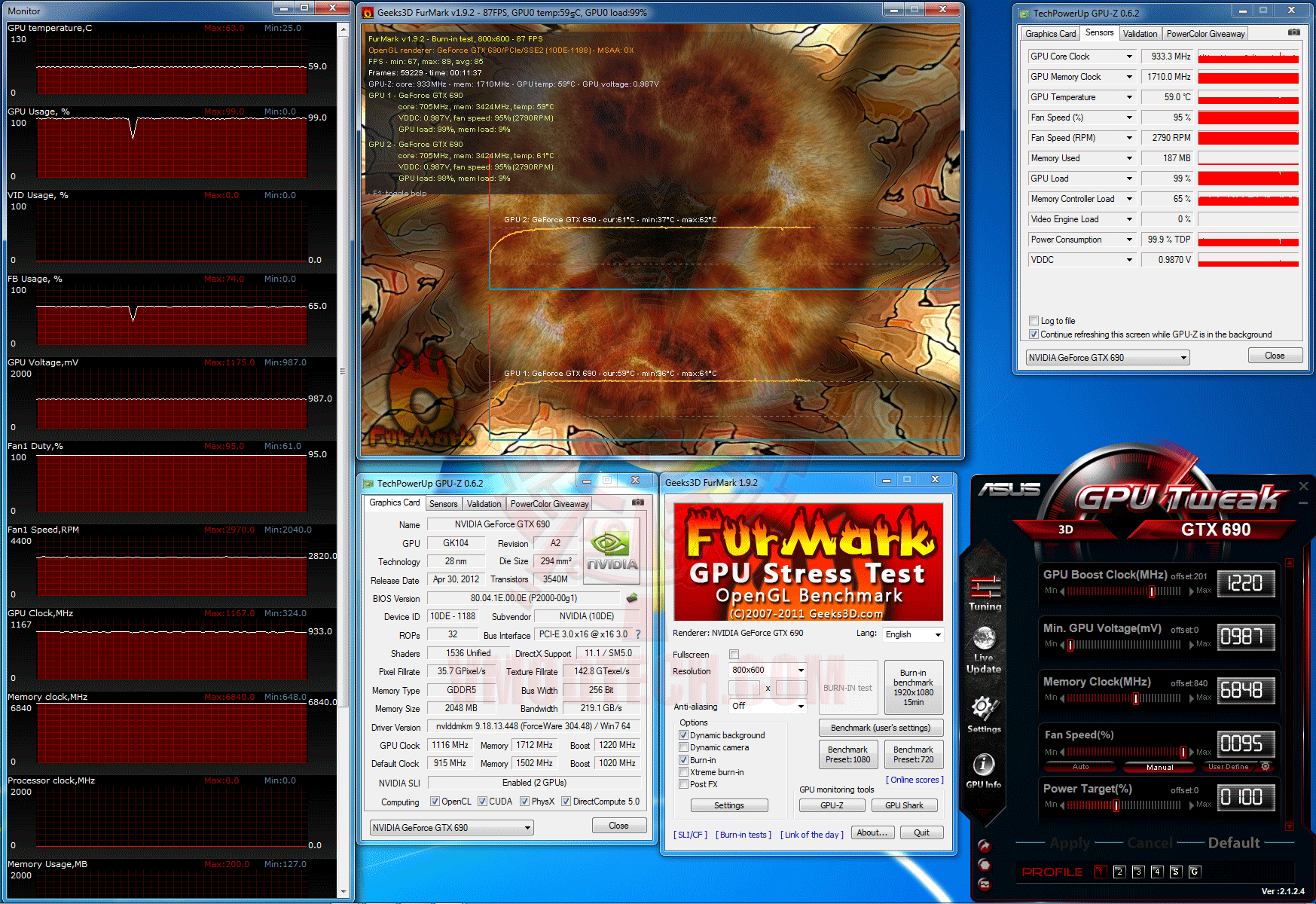Screen dimensions: 1316x904
Task: Enable the Xtreme burn-in option
Action: (684, 772)
